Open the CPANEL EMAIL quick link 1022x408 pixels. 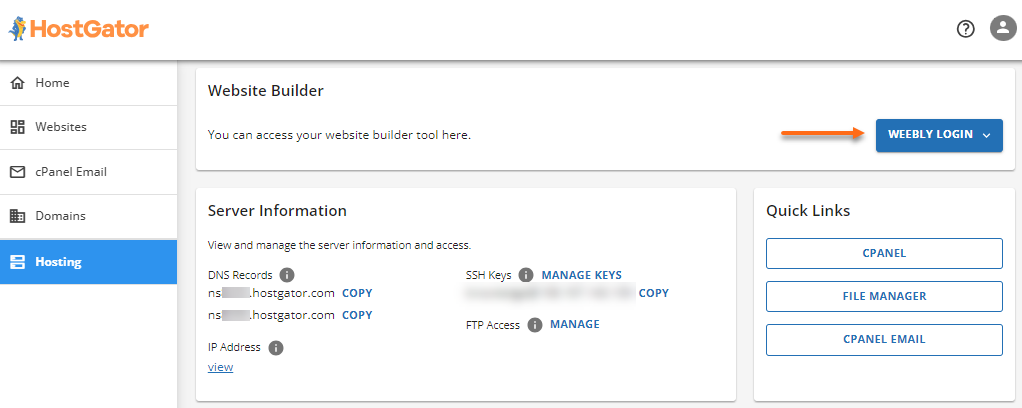[x=884, y=340]
